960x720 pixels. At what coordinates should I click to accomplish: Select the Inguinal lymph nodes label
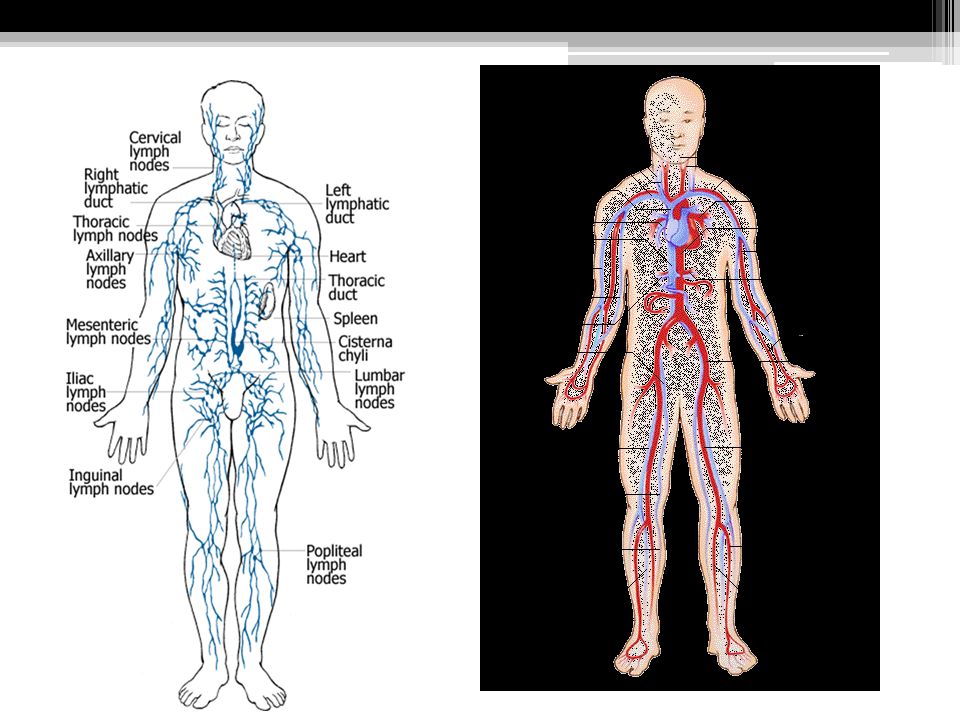pyautogui.click(x=111, y=482)
